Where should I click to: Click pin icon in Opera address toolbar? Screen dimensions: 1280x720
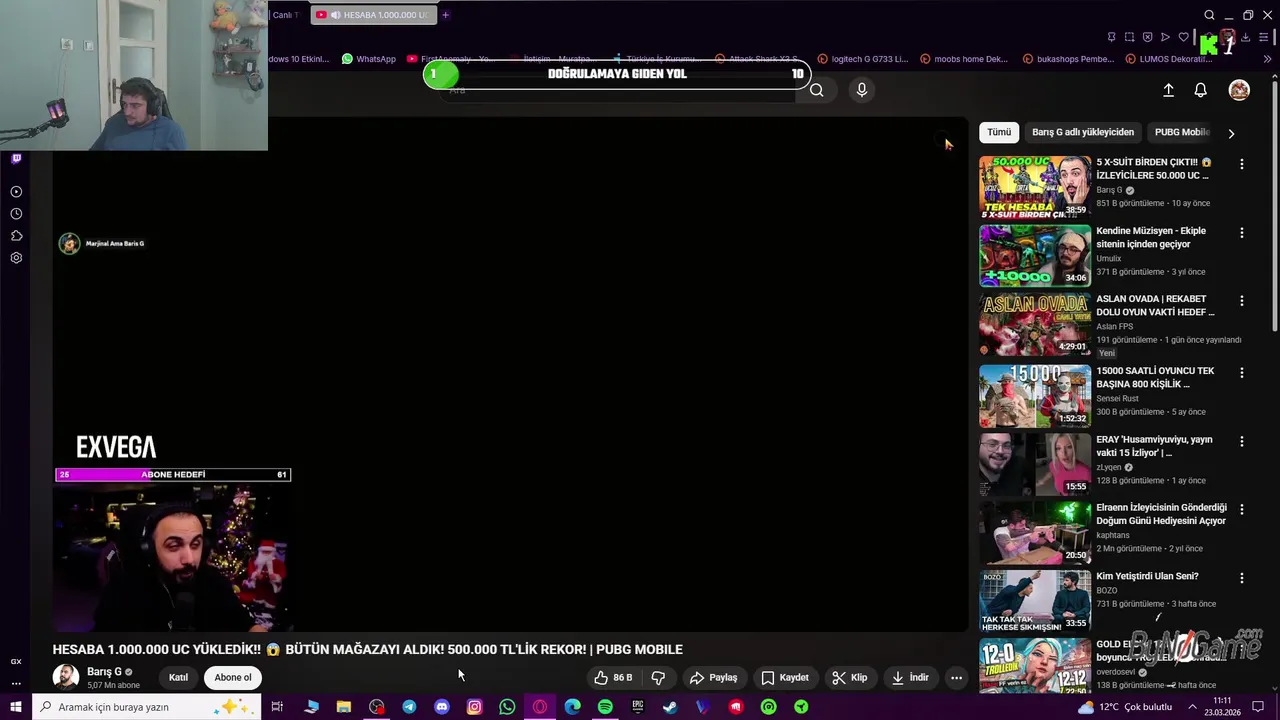[x=1111, y=37]
